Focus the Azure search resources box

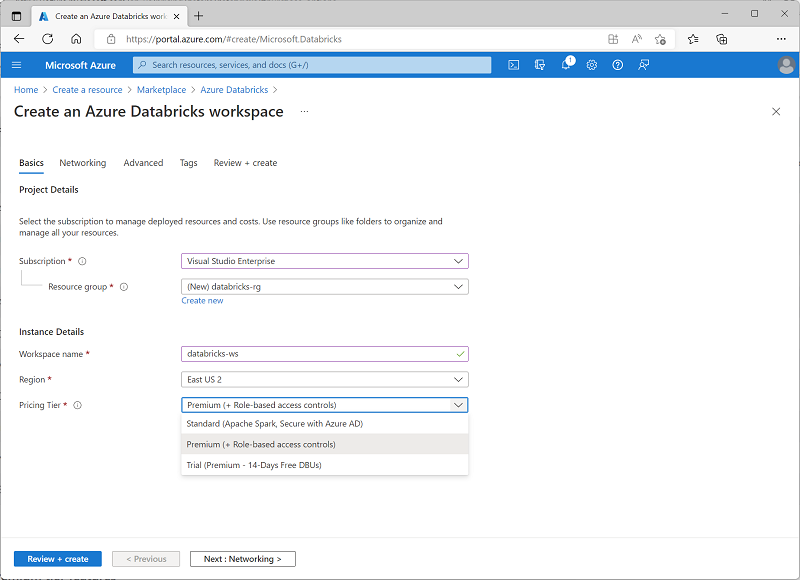pyautogui.click(x=312, y=65)
